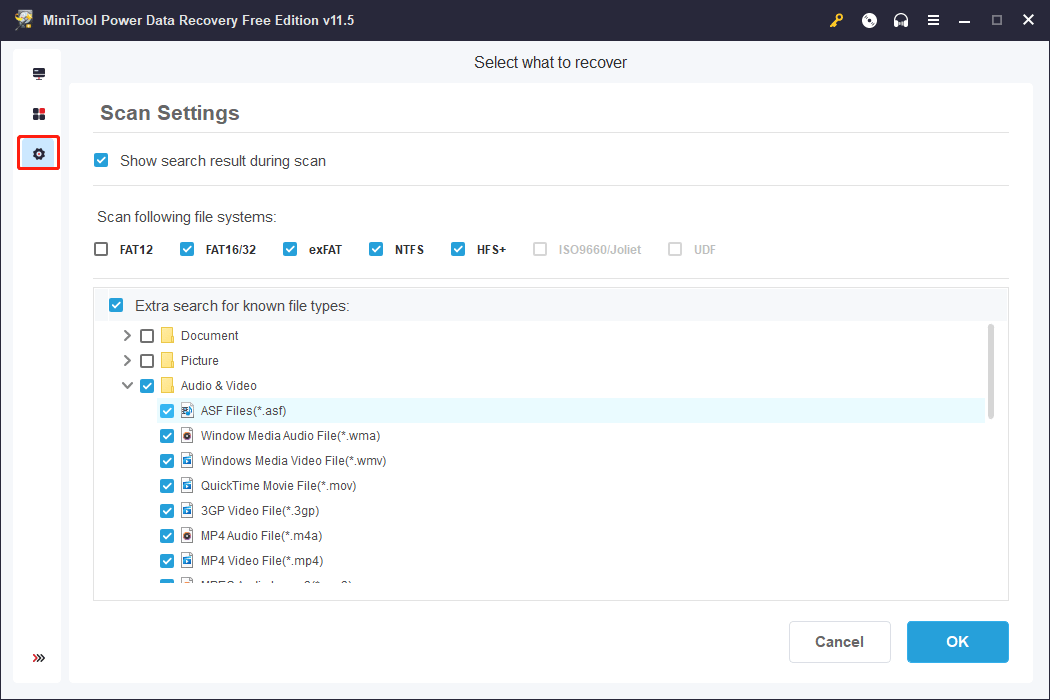Uncheck MP4 Audio File(*.m4a)
This screenshot has width=1050, height=700.
pyautogui.click(x=167, y=536)
